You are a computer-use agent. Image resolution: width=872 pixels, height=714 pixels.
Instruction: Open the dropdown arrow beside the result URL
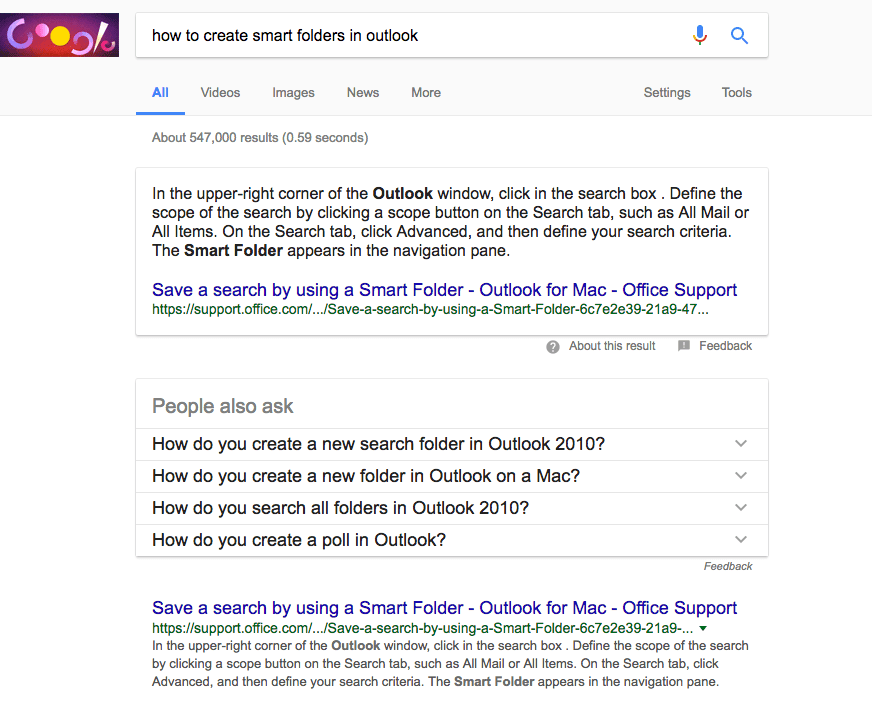(705, 627)
